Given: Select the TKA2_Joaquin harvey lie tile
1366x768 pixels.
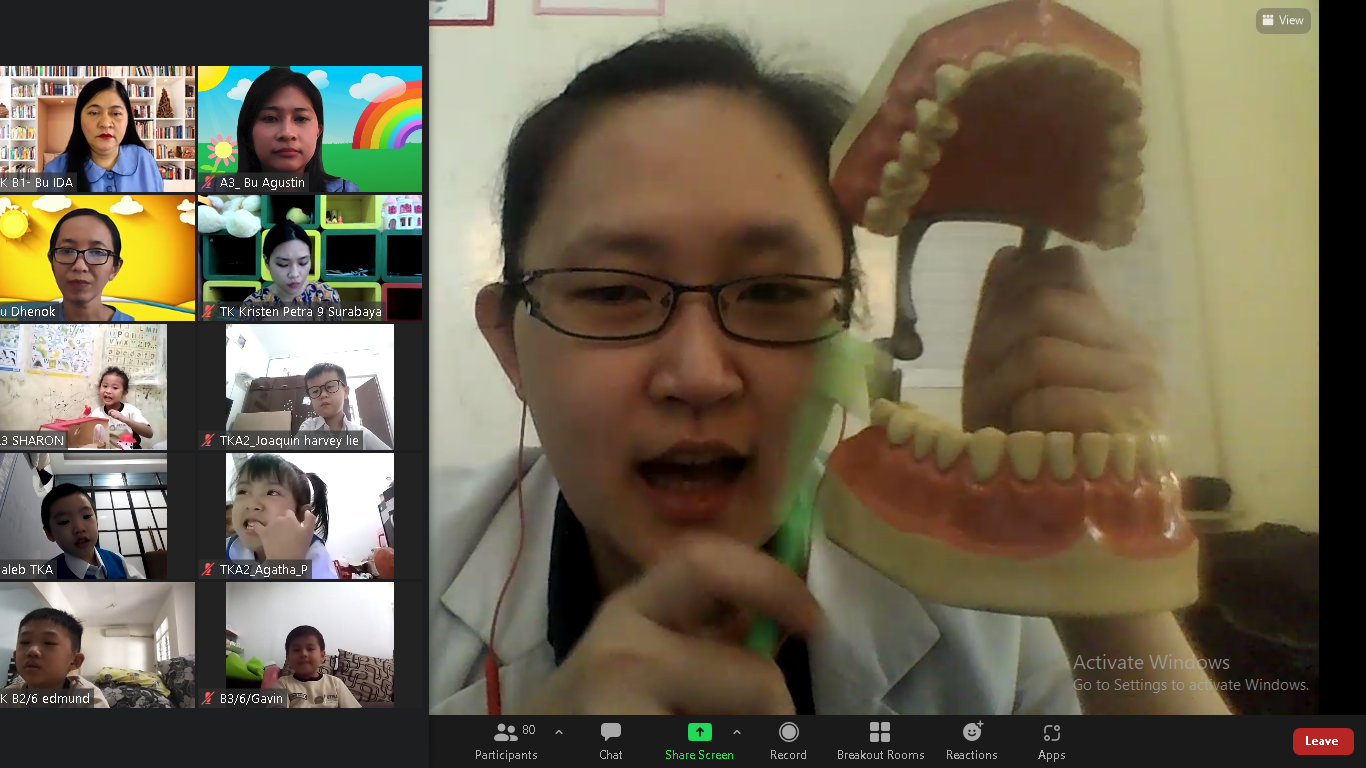Looking at the screenshot, I should coord(310,387).
